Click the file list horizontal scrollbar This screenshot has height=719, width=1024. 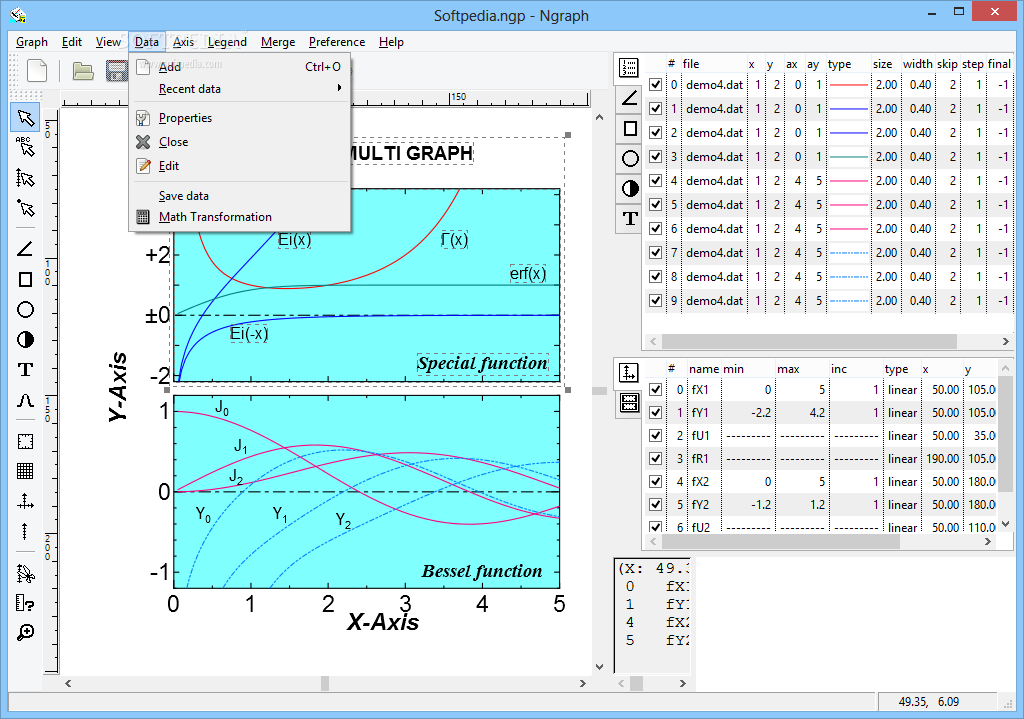point(809,342)
